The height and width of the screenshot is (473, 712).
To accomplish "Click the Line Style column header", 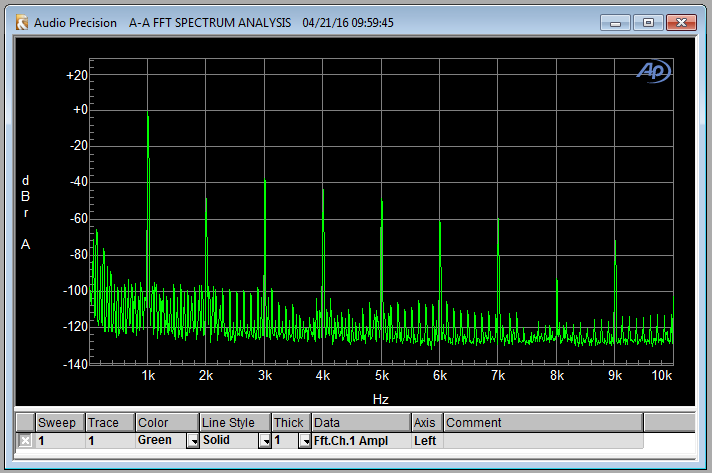I will (235, 423).
